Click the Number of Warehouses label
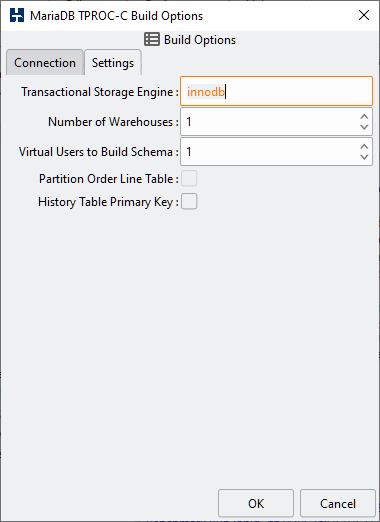 (113, 122)
